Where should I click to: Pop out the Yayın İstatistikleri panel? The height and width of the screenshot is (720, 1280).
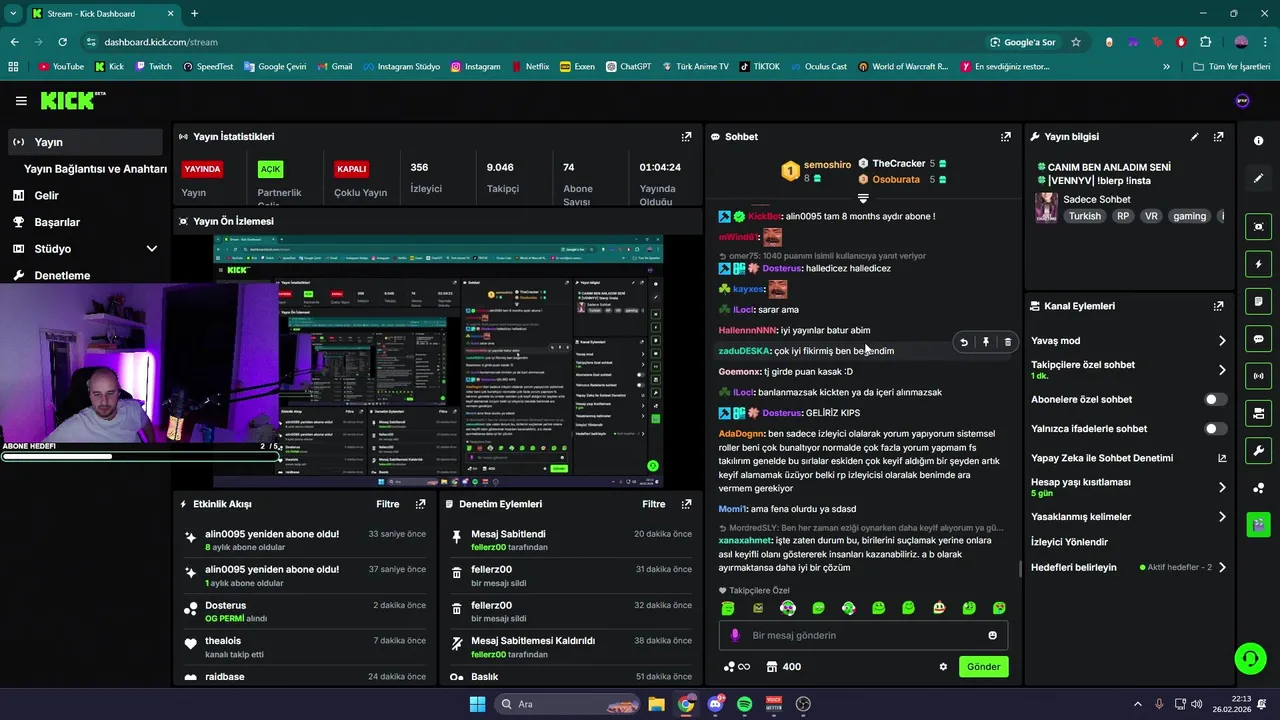pyautogui.click(x=686, y=137)
